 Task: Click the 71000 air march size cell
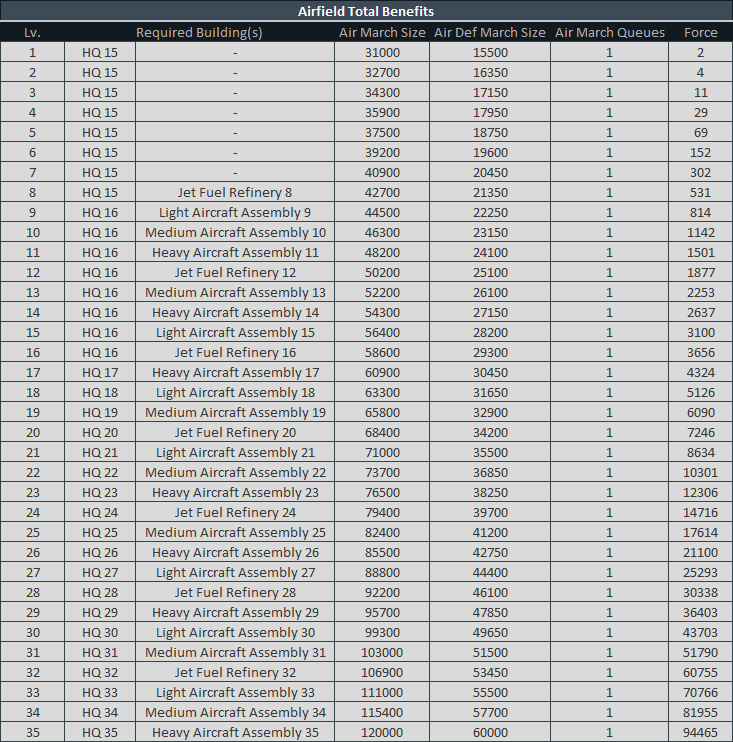click(x=382, y=452)
